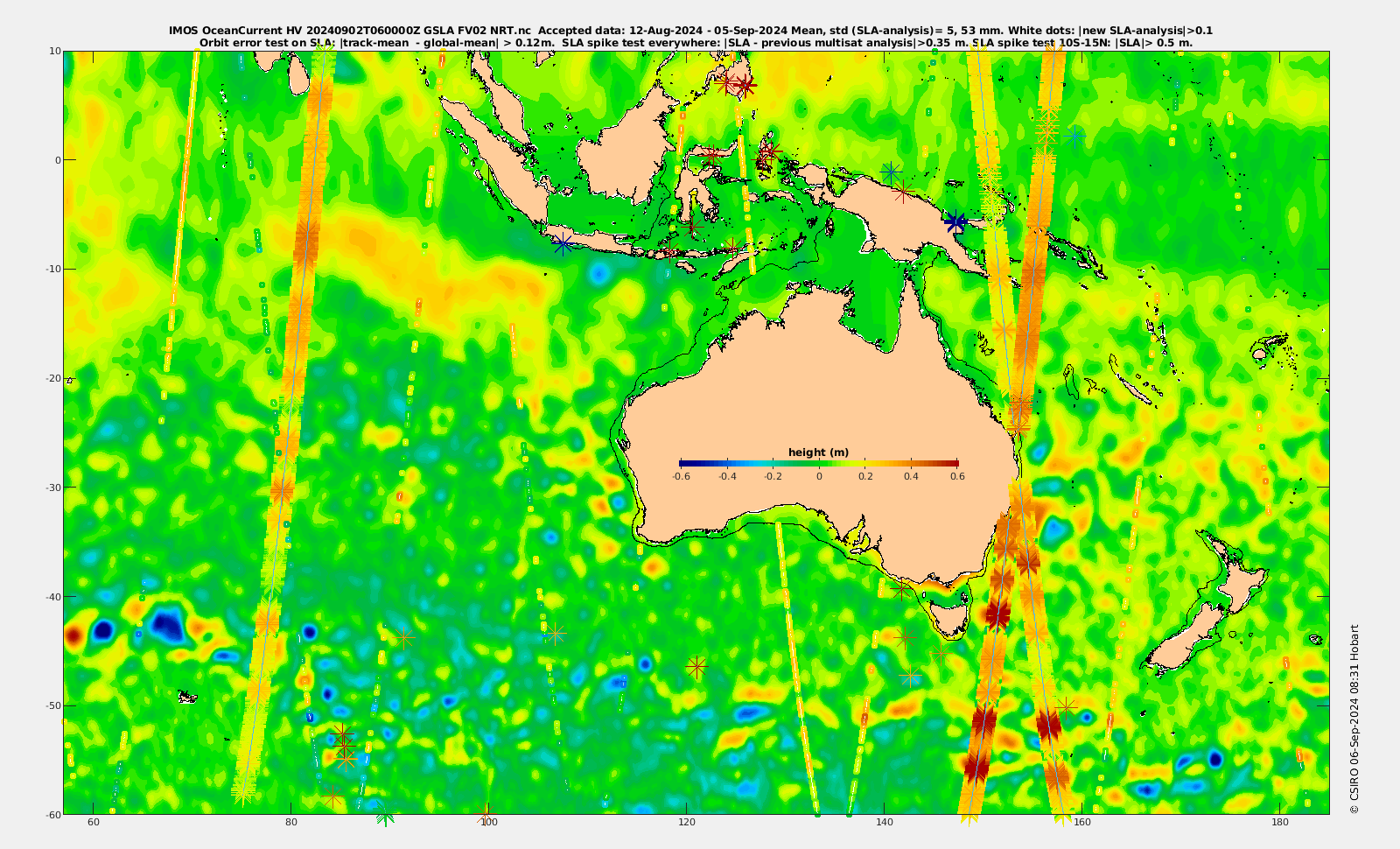This screenshot has width=1400, height=849.
Task: Click the bold dark blue asterisk on New Guinea's southeast coast
Action: [x=955, y=222]
